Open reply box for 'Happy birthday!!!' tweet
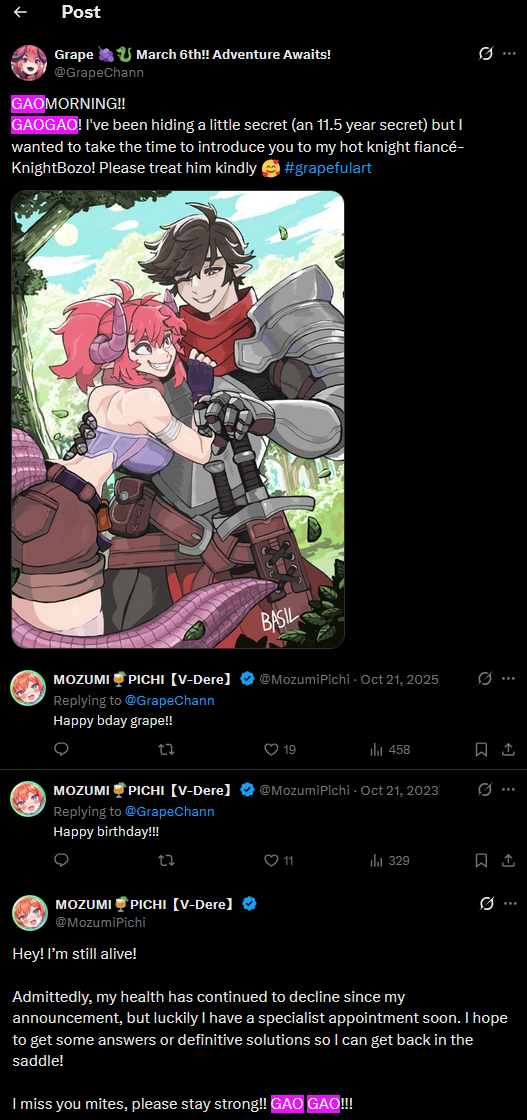The width and height of the screenshot is (527, 1120). click(x=61, y=861)
